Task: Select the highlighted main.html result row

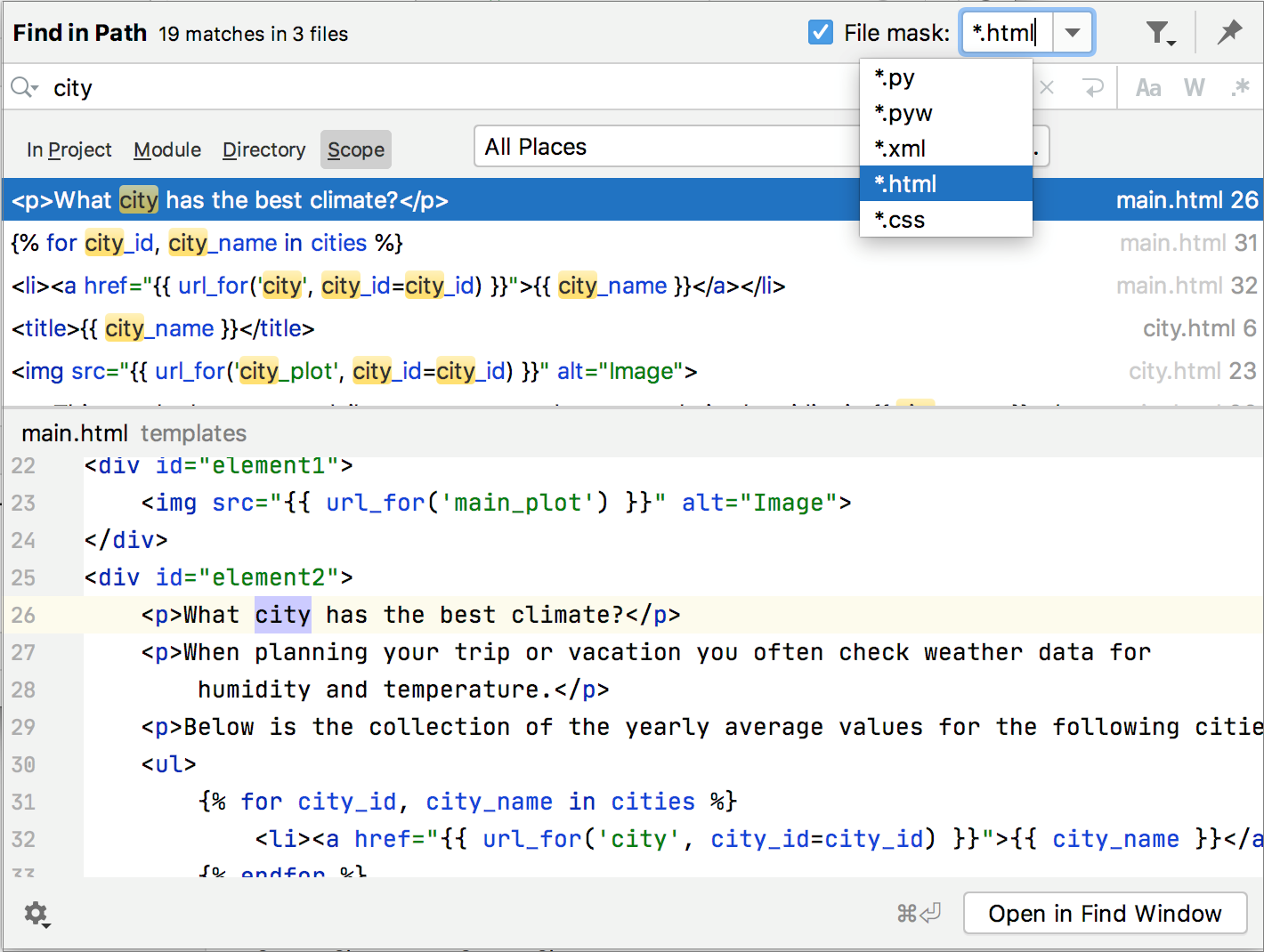Action: coord(356,199)
